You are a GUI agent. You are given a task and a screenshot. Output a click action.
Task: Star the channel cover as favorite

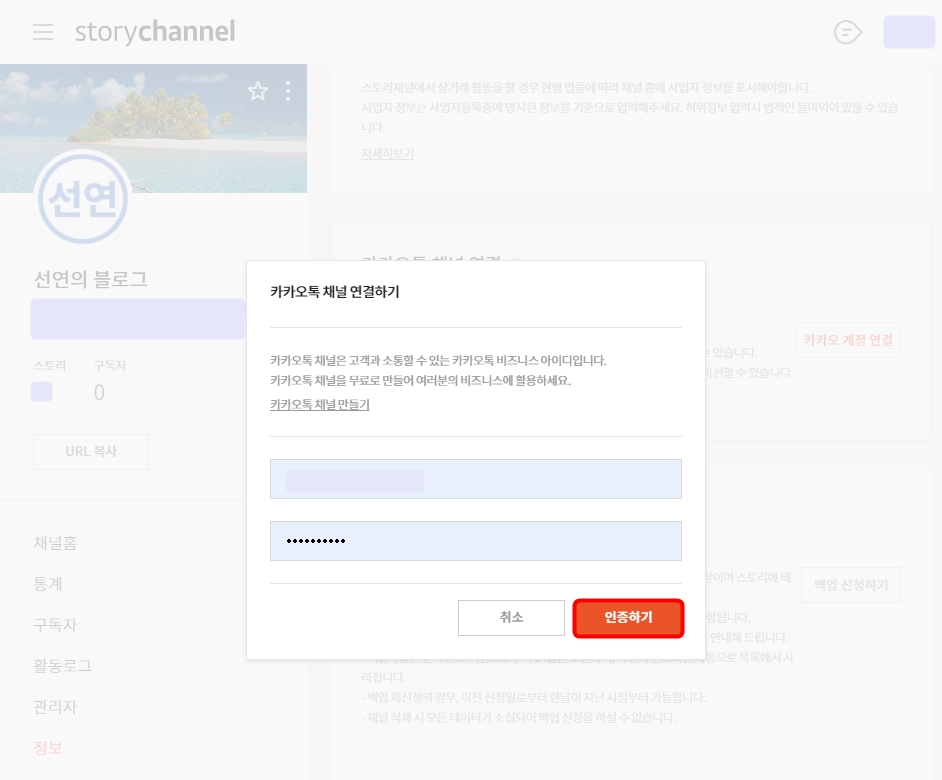[x=258, y=91]
